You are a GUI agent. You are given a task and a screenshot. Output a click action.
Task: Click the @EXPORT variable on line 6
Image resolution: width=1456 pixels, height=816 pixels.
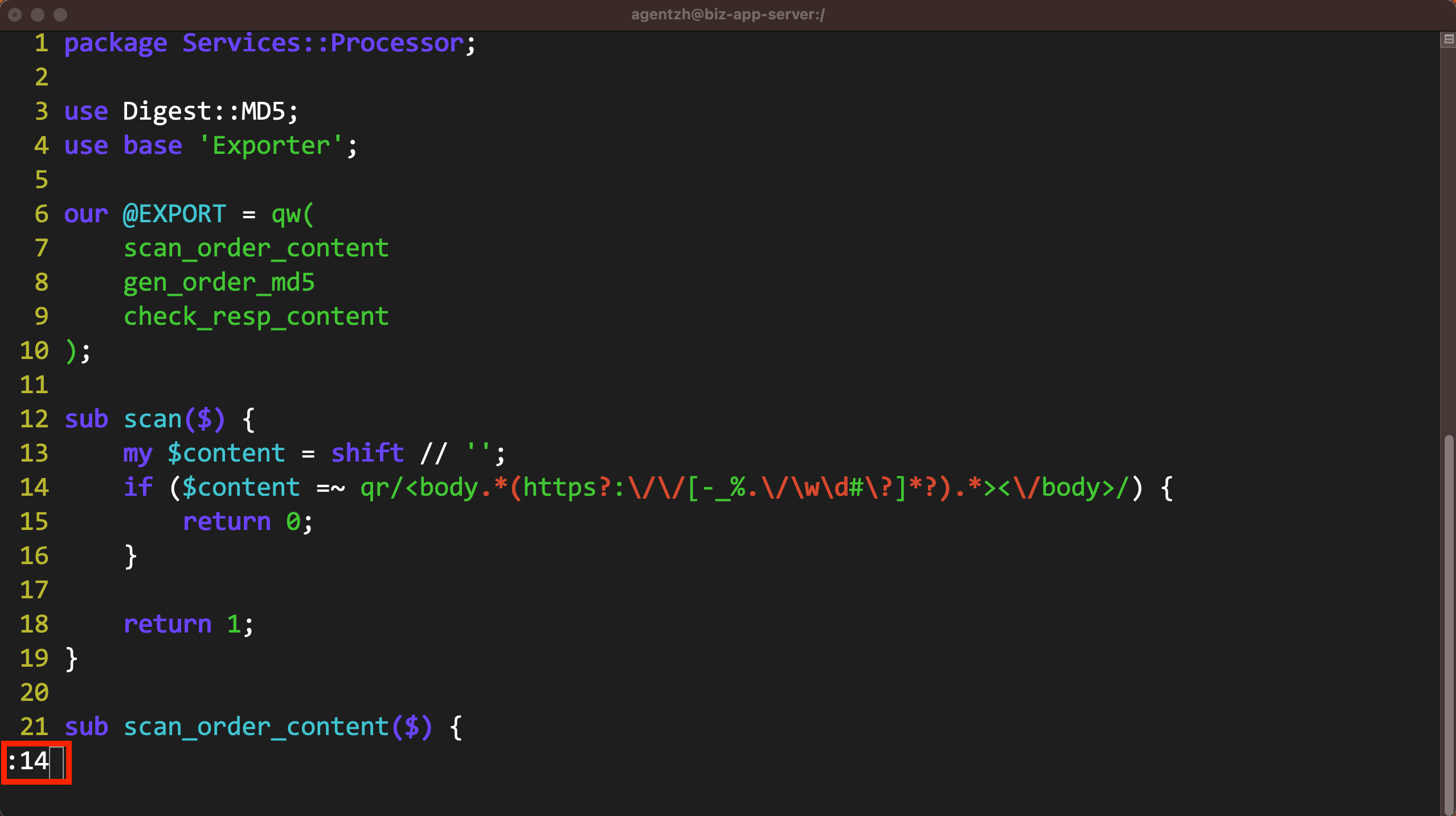[x=174, y=214]
